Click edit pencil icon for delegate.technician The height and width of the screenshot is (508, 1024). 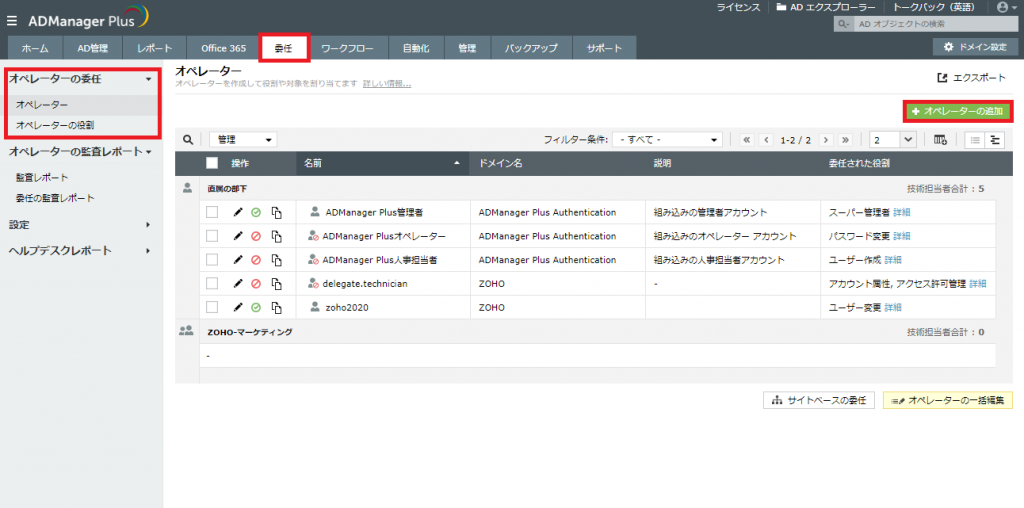[238, 284]
